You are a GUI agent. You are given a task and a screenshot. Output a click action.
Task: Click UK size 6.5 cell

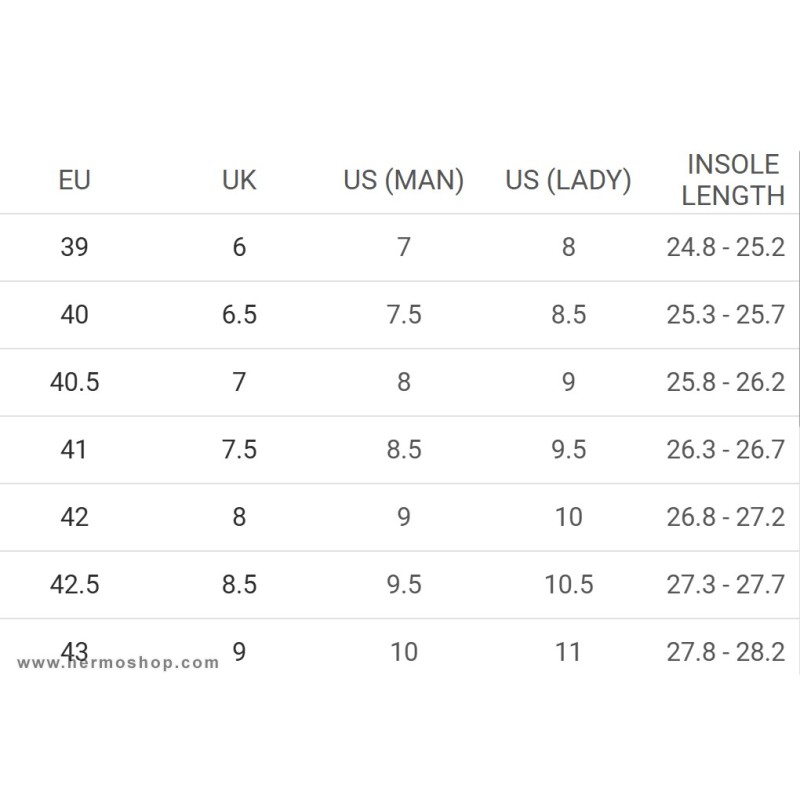pos(239,315)
